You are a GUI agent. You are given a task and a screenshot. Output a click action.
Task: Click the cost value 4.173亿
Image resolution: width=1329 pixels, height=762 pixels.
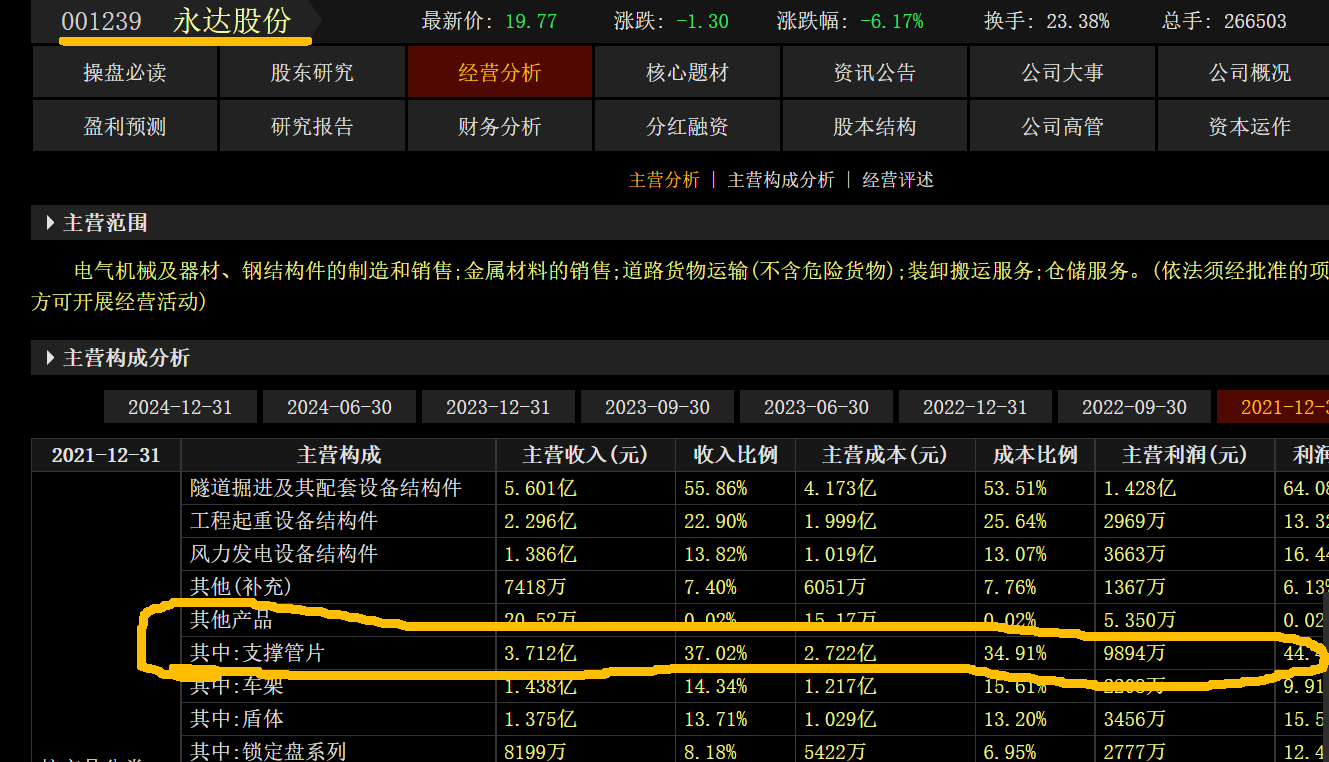(840, 488)
